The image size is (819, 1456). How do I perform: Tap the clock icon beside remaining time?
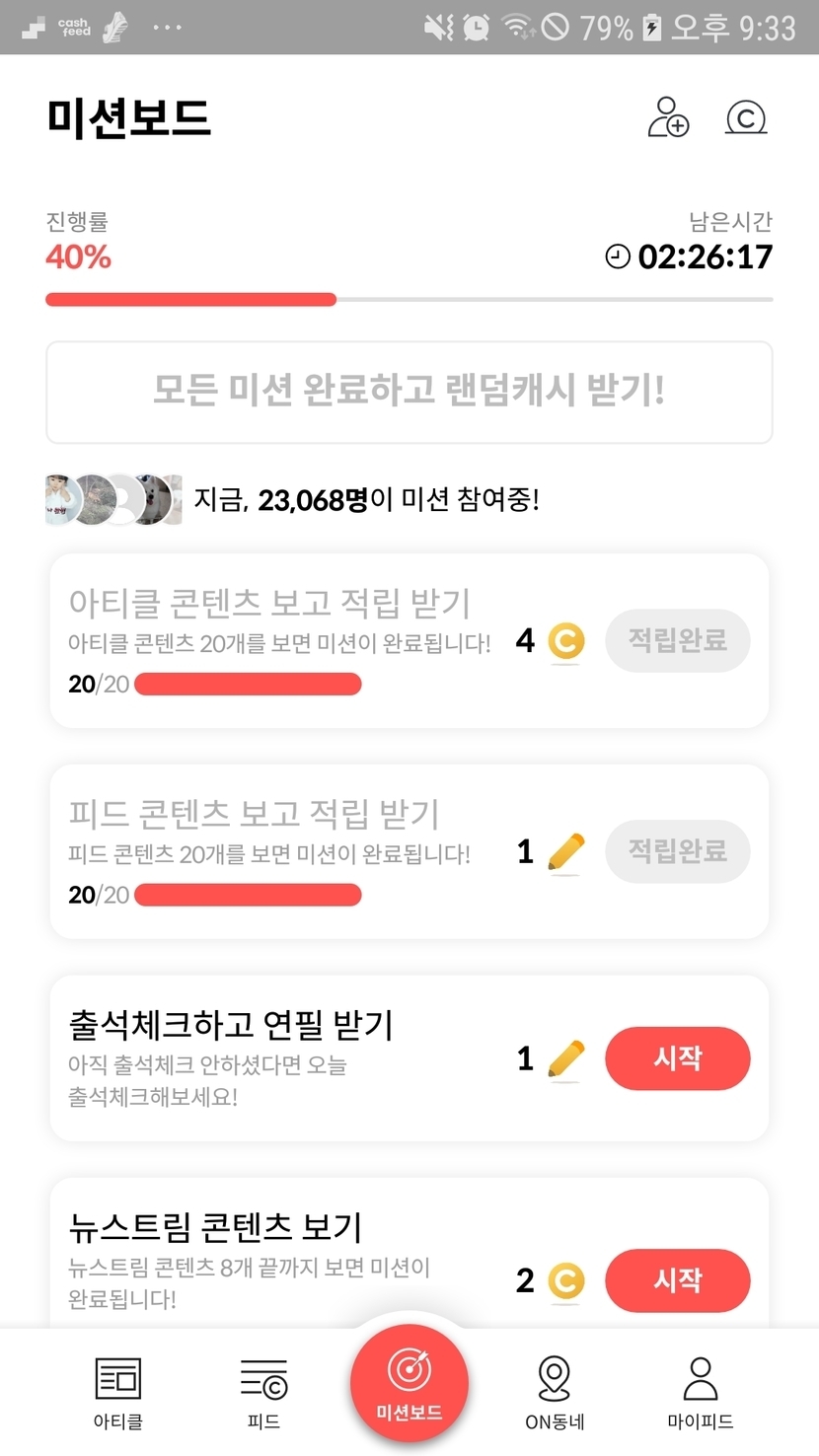tap(618, 257)
